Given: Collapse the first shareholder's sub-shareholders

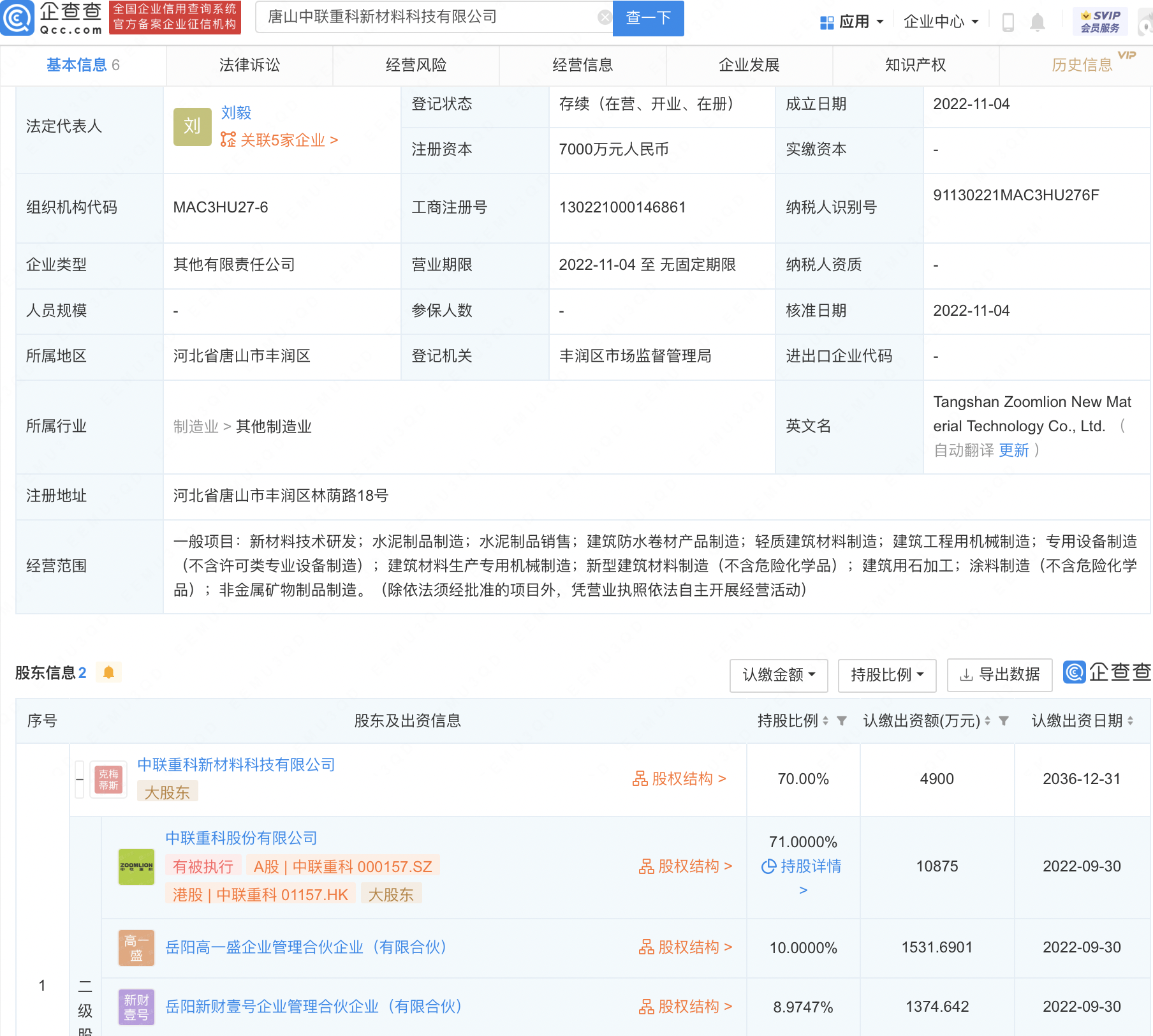Looking at the screenshot, I should (80, 780).
